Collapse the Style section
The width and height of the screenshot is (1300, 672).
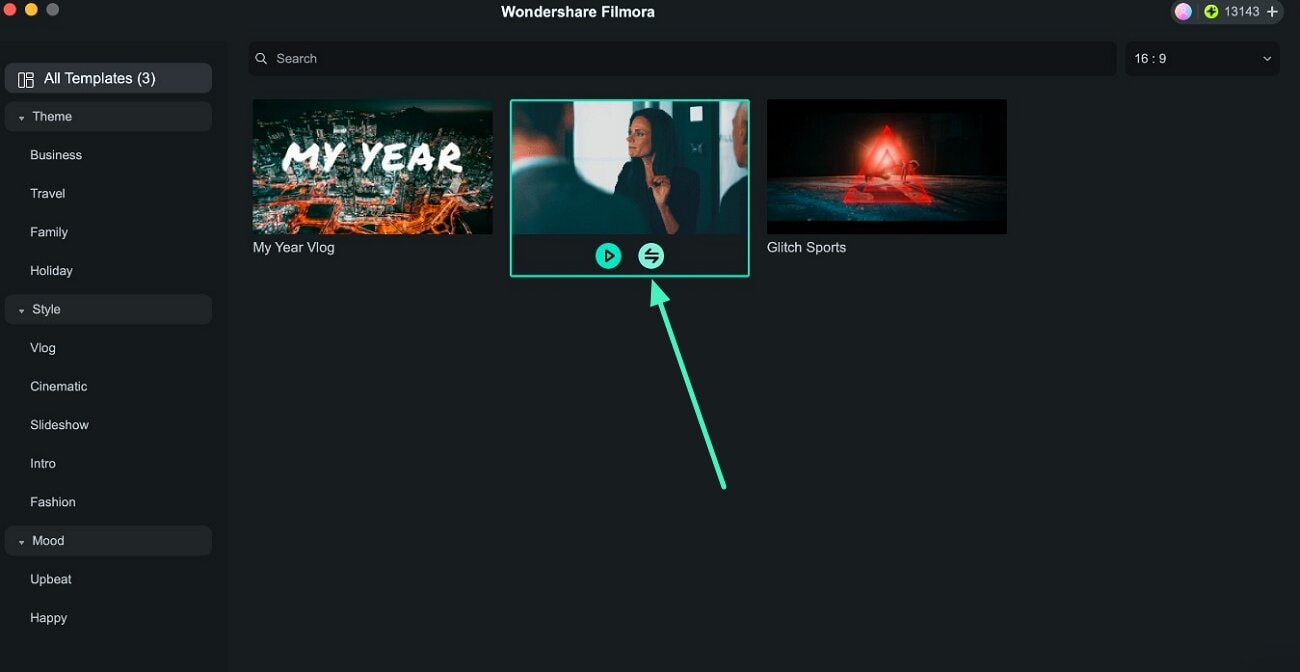pos(108,309)
